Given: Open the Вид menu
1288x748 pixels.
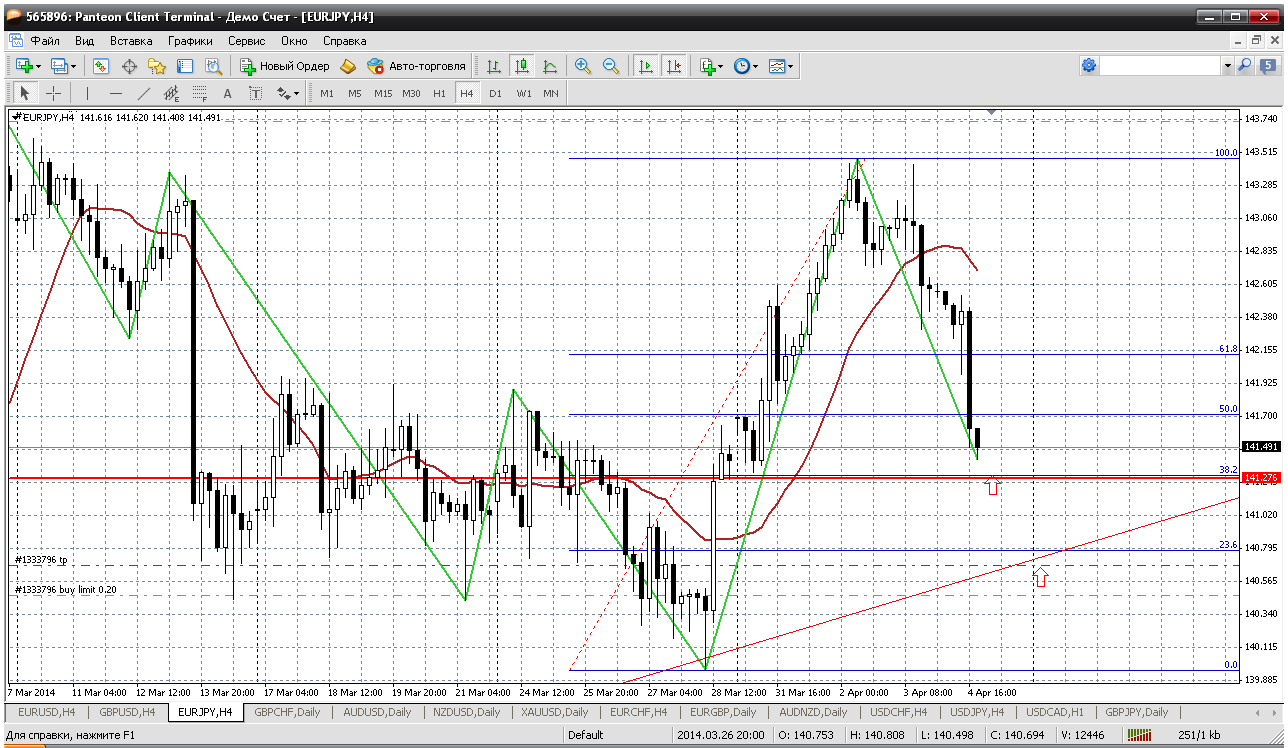Looking at the screenshot, I should click(84, 41).
